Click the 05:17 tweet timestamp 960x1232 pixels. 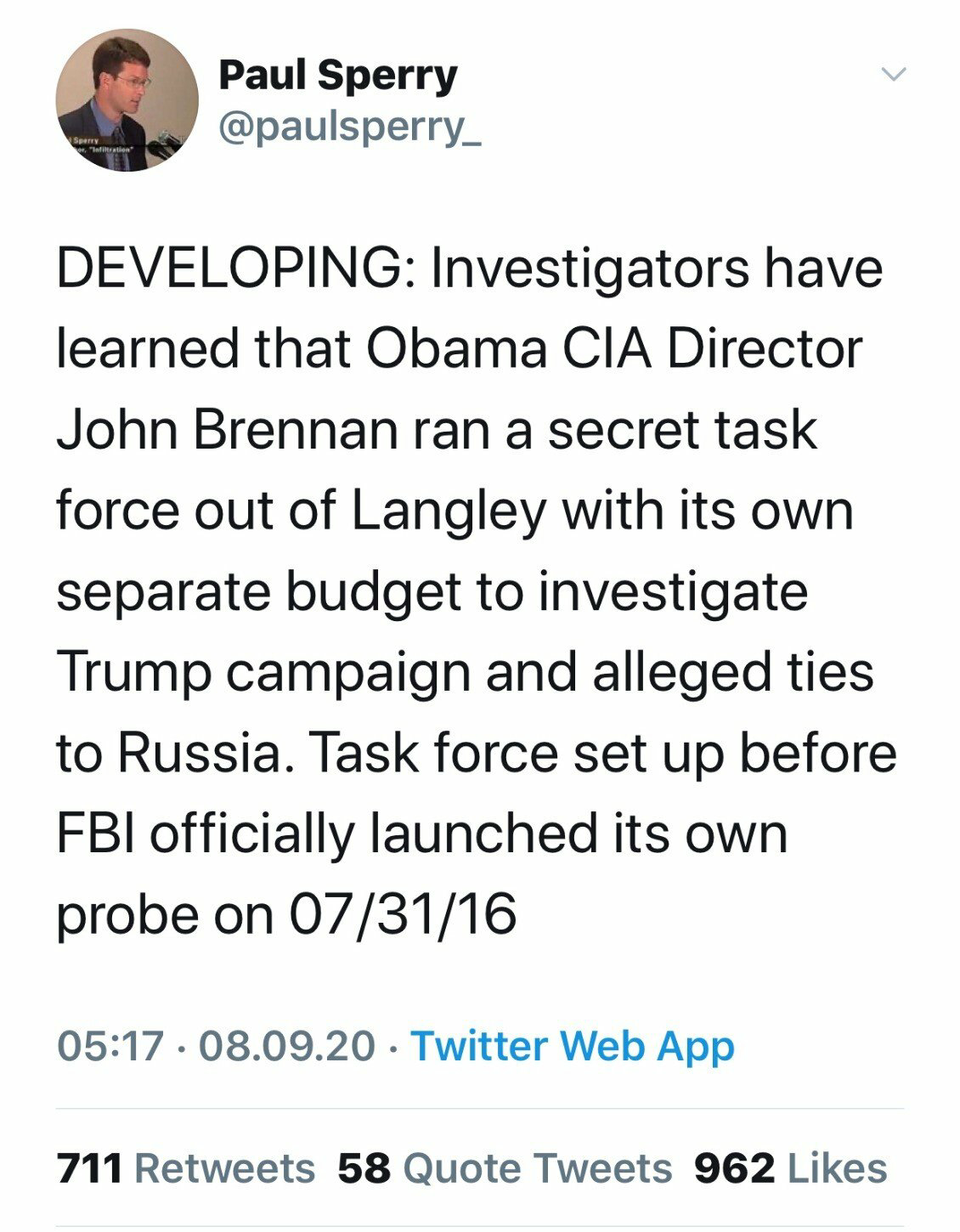109,1045
